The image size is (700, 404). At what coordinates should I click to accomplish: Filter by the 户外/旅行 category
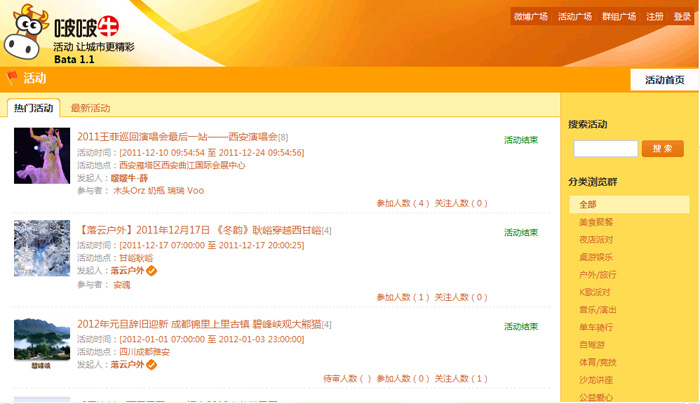tap(597, 274)
